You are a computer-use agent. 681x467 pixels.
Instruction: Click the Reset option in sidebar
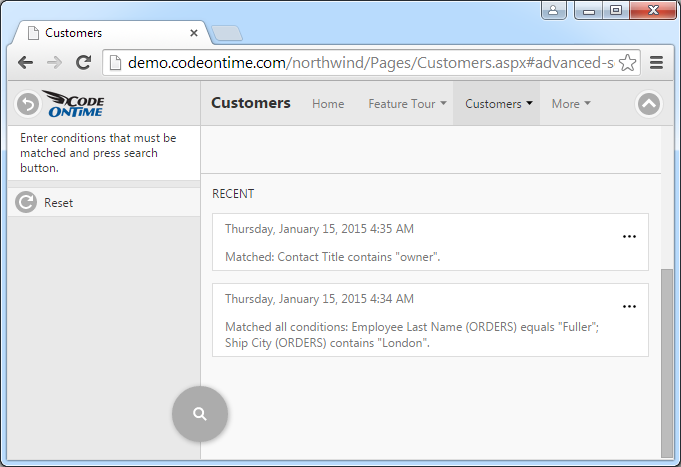coord(58,203)
